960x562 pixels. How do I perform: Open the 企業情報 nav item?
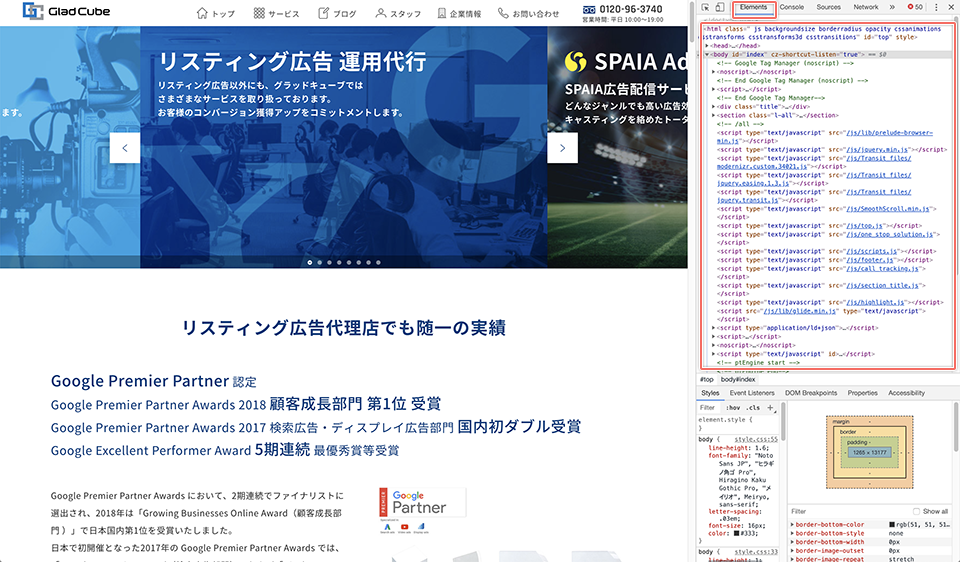point(459,13)
